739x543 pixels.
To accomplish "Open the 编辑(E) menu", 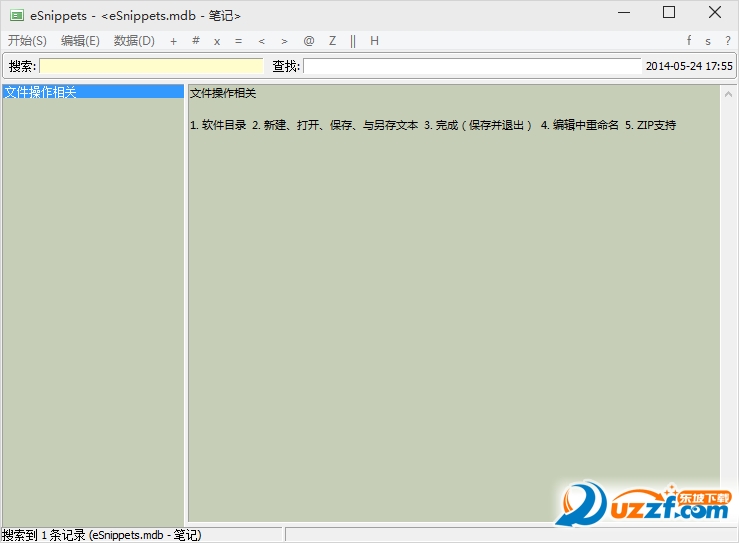I will click(x=80, y=41).
